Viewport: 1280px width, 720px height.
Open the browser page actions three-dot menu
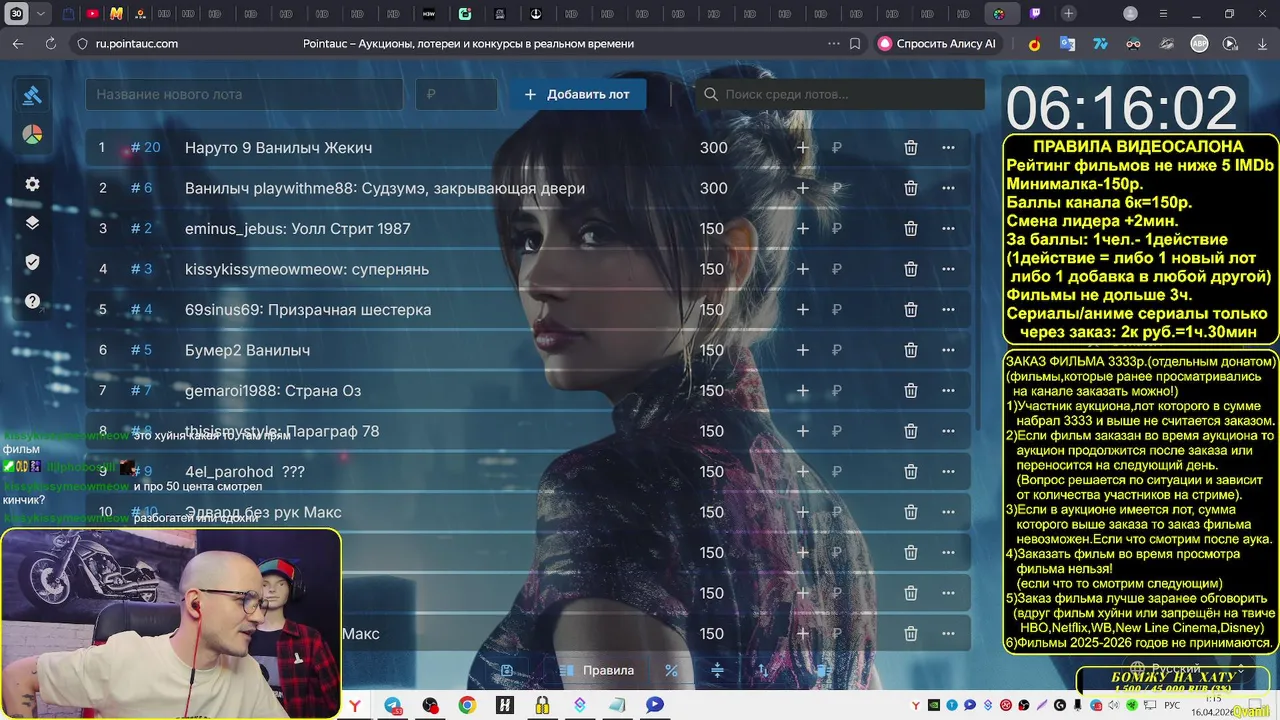click(834, 44)
